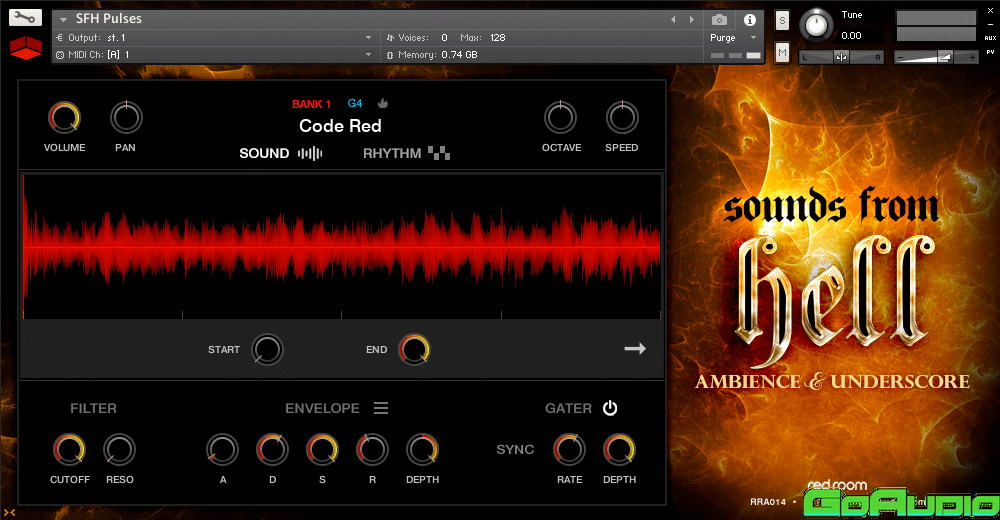Click the filter RESO knob
The width and height of the screenshot is (1000, 520).
point(119,449)
